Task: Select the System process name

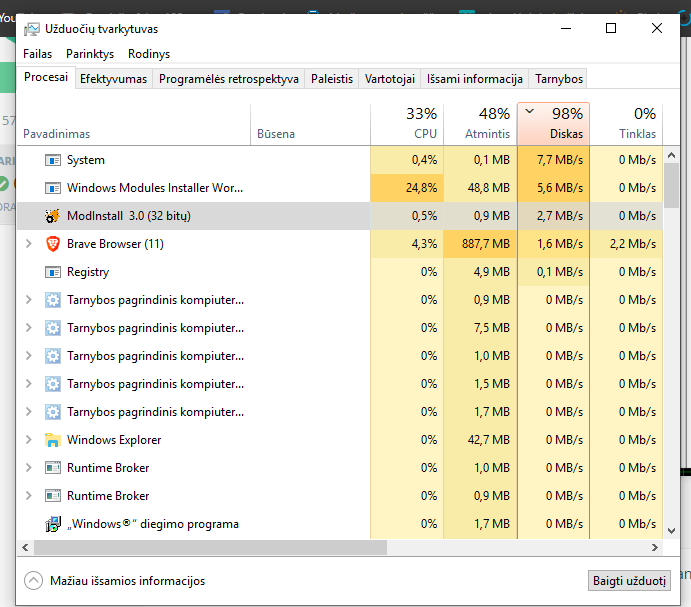Action: 86,160
